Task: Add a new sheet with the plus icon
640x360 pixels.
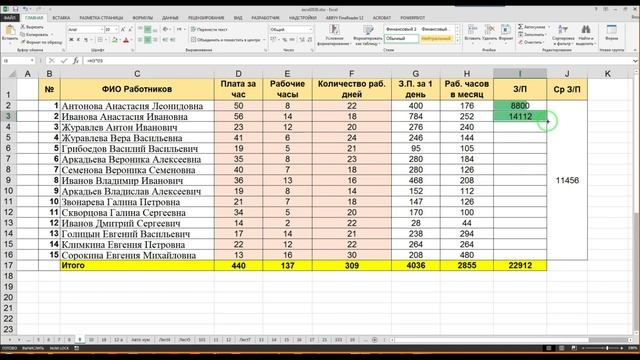Action: pyautogui.click(x=374, y=340)
